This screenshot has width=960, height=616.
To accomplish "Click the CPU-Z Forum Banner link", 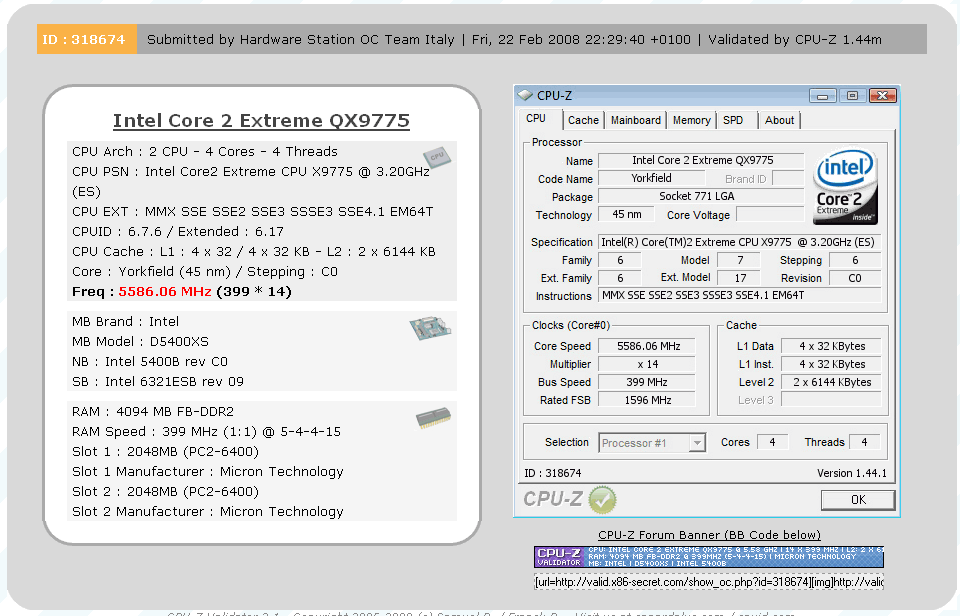I will (709, 535).
